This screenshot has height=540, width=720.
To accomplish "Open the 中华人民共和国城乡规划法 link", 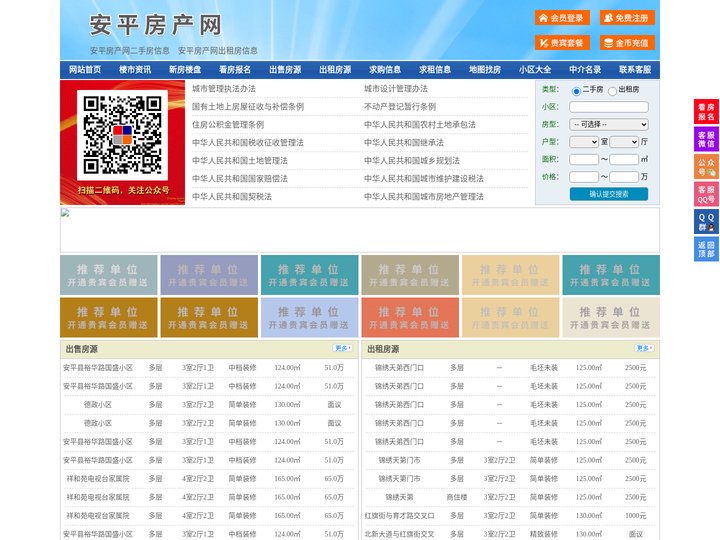I will click(412, 160).
